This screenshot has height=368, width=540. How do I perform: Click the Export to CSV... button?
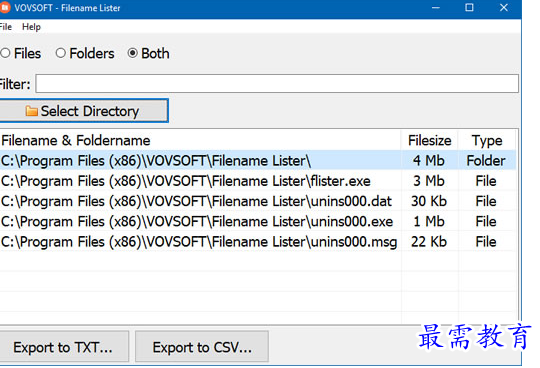coord(202,347)
